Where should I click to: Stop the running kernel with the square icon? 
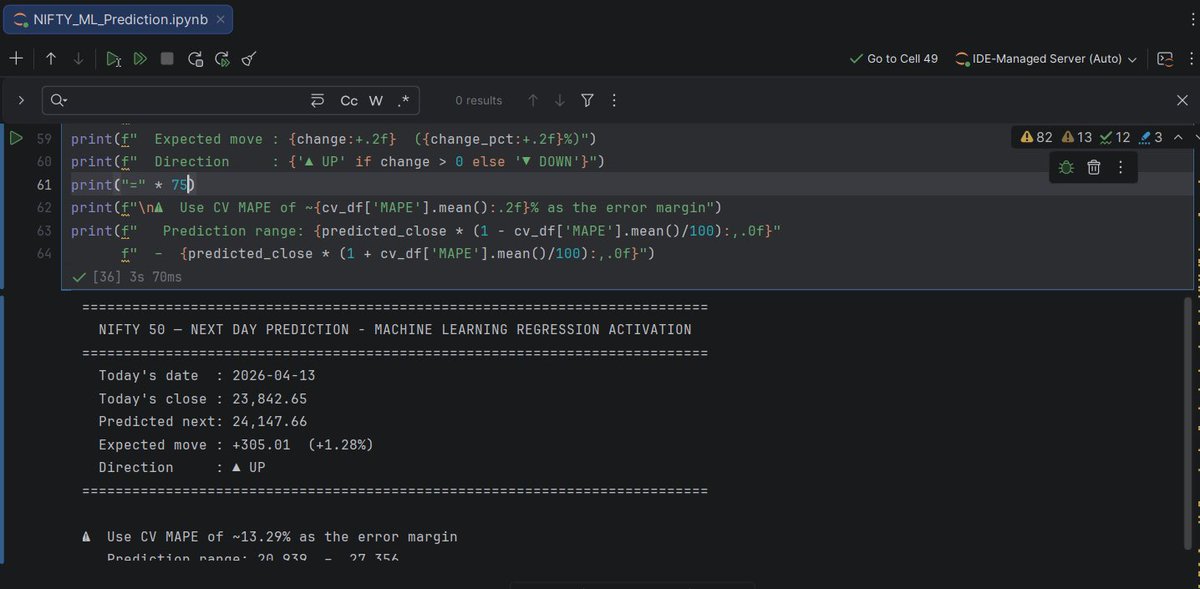point(169,58)
